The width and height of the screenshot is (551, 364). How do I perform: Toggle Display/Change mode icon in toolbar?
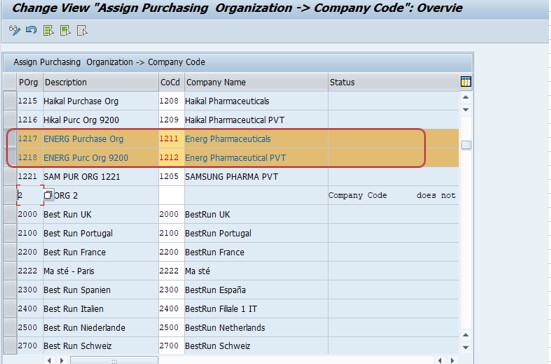[14, 31]
